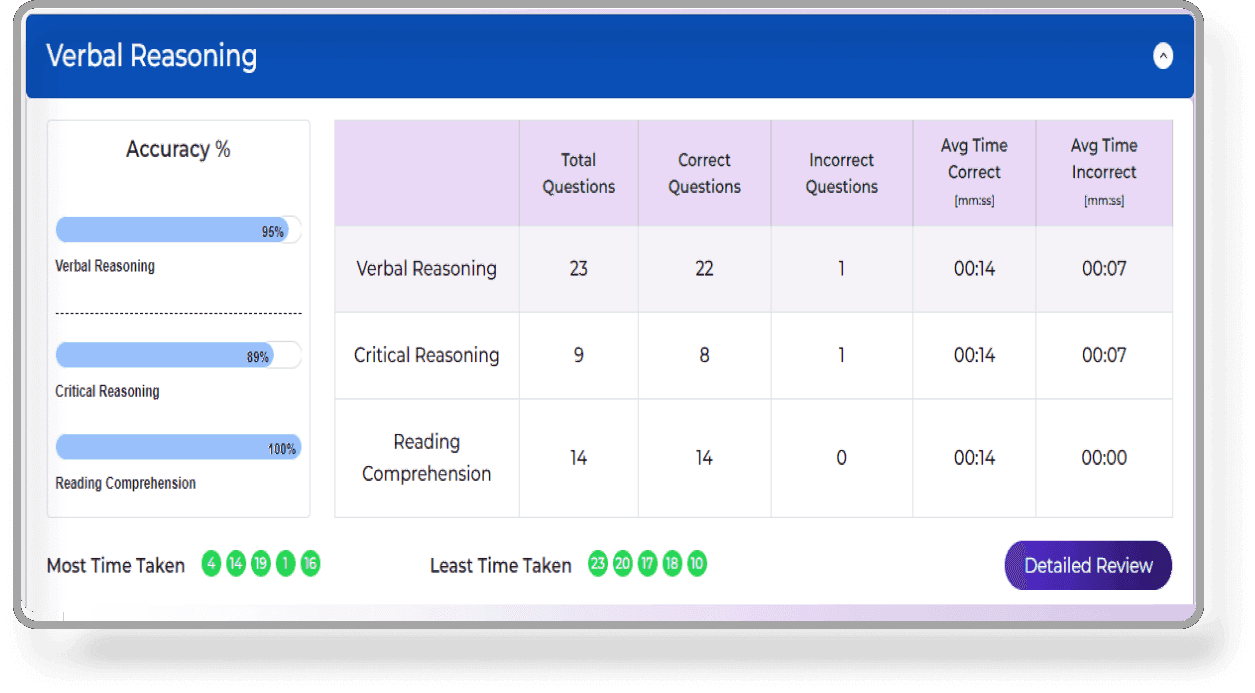
Task: Open question 18 under Least Time Taken
Action: point(672,564)
